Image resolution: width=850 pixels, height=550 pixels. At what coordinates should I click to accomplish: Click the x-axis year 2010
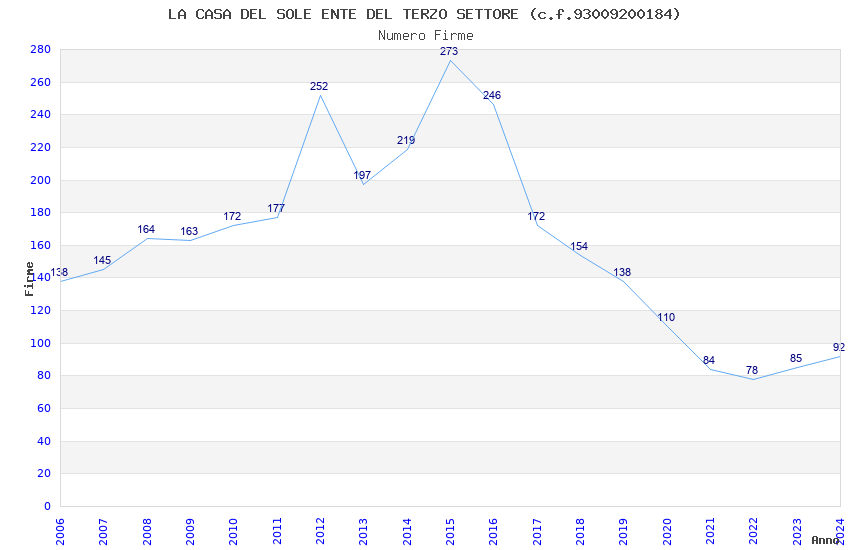pyautogui.click(x=234, y=532)
